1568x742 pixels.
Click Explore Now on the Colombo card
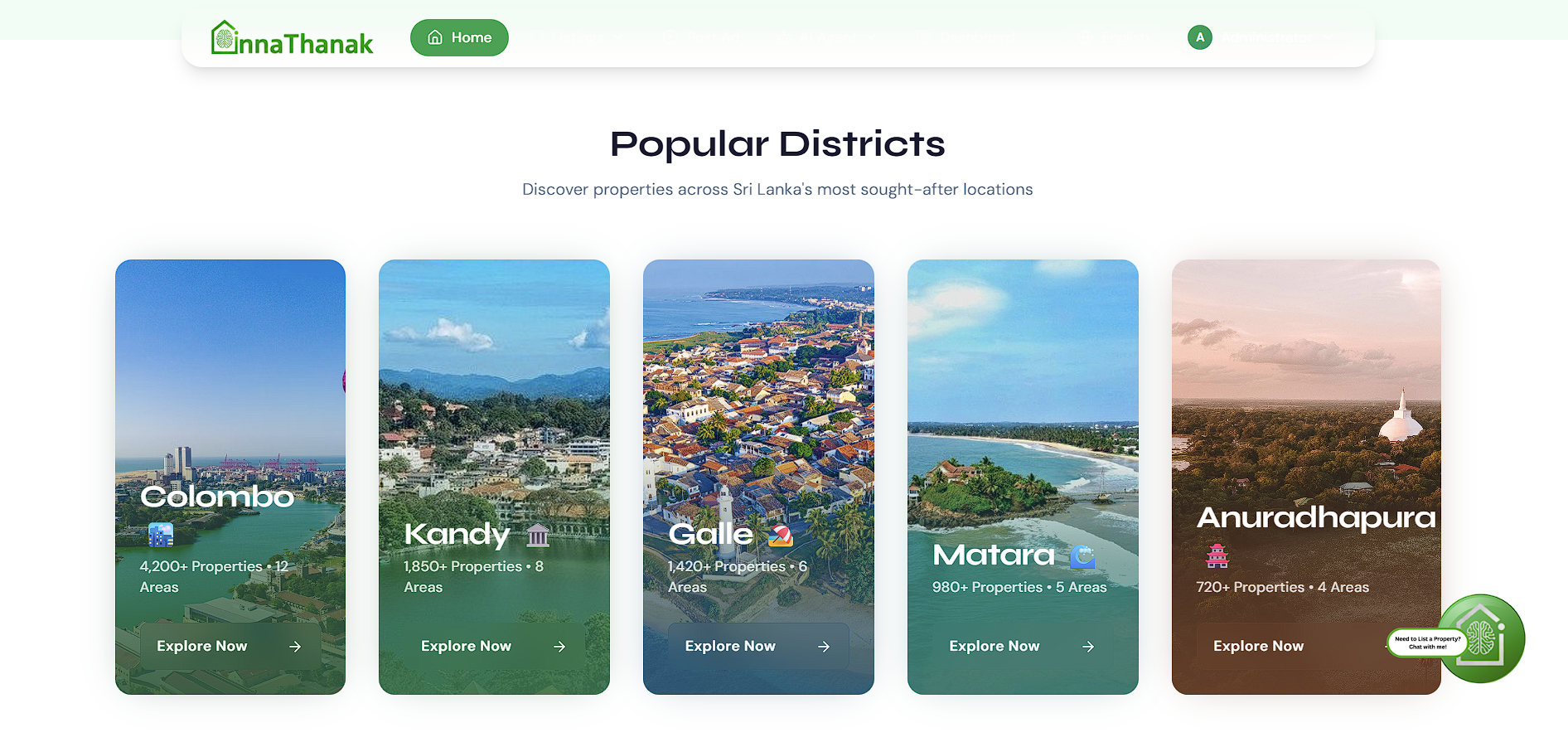(x=230, y=646)
